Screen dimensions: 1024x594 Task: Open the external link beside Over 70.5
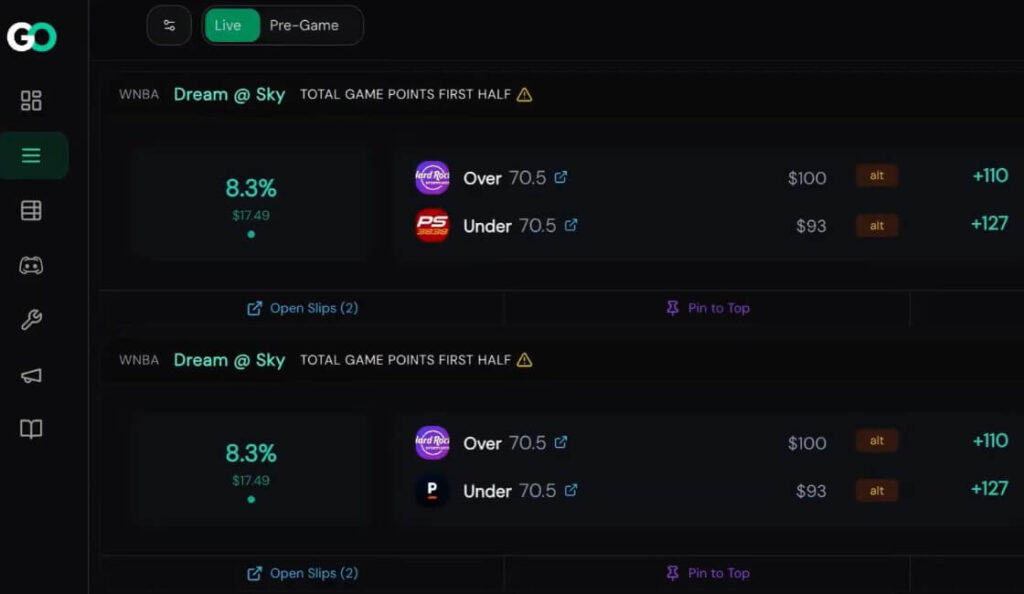click(561, 177)
